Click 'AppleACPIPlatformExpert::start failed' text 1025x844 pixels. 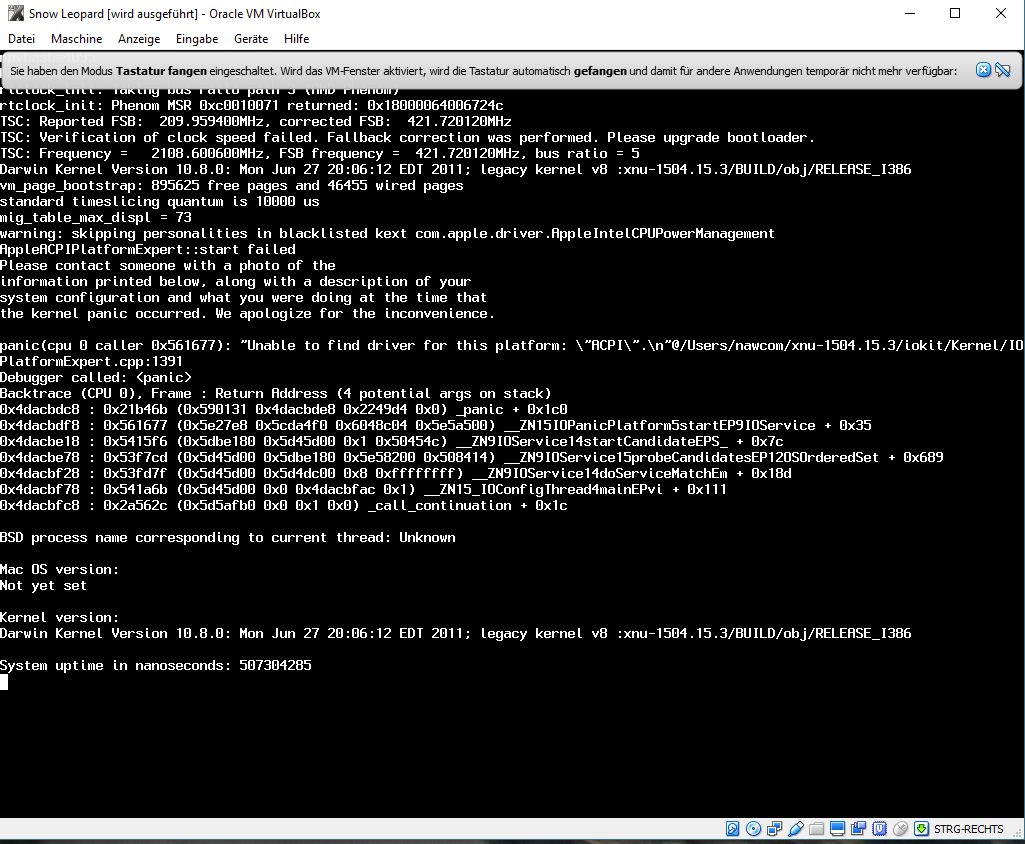[x=148, y=249]
